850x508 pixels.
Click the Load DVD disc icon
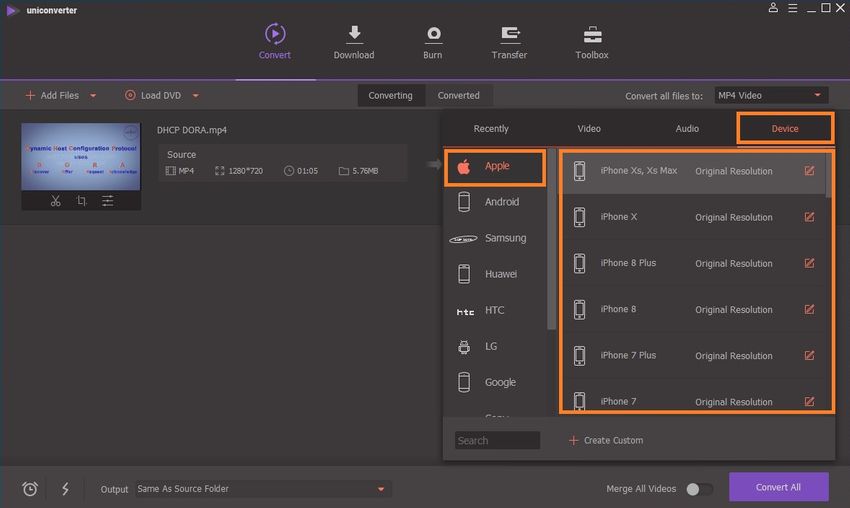pyautogui.click(x=130, y=95)
